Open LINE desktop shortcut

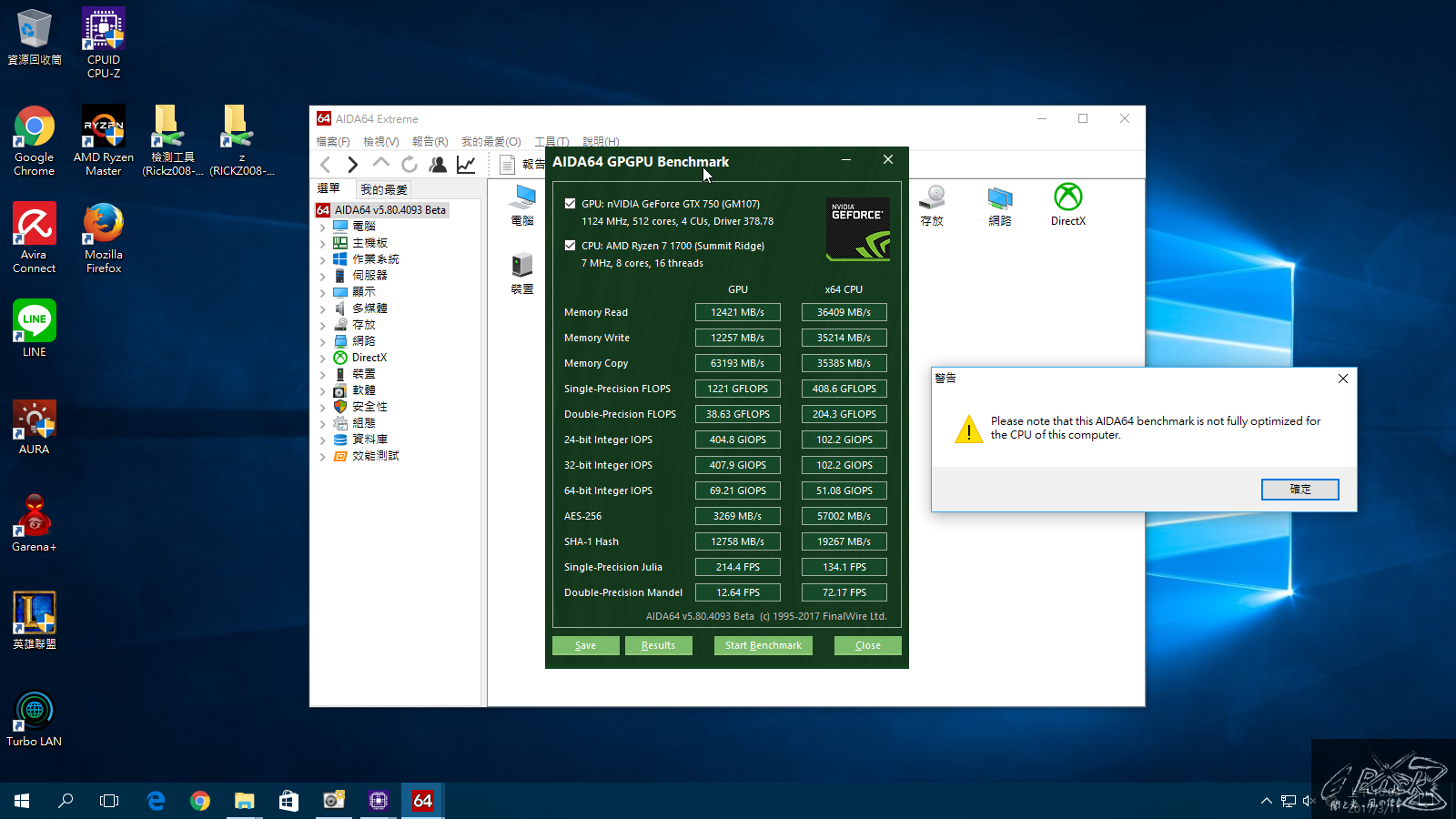[35, 329]
